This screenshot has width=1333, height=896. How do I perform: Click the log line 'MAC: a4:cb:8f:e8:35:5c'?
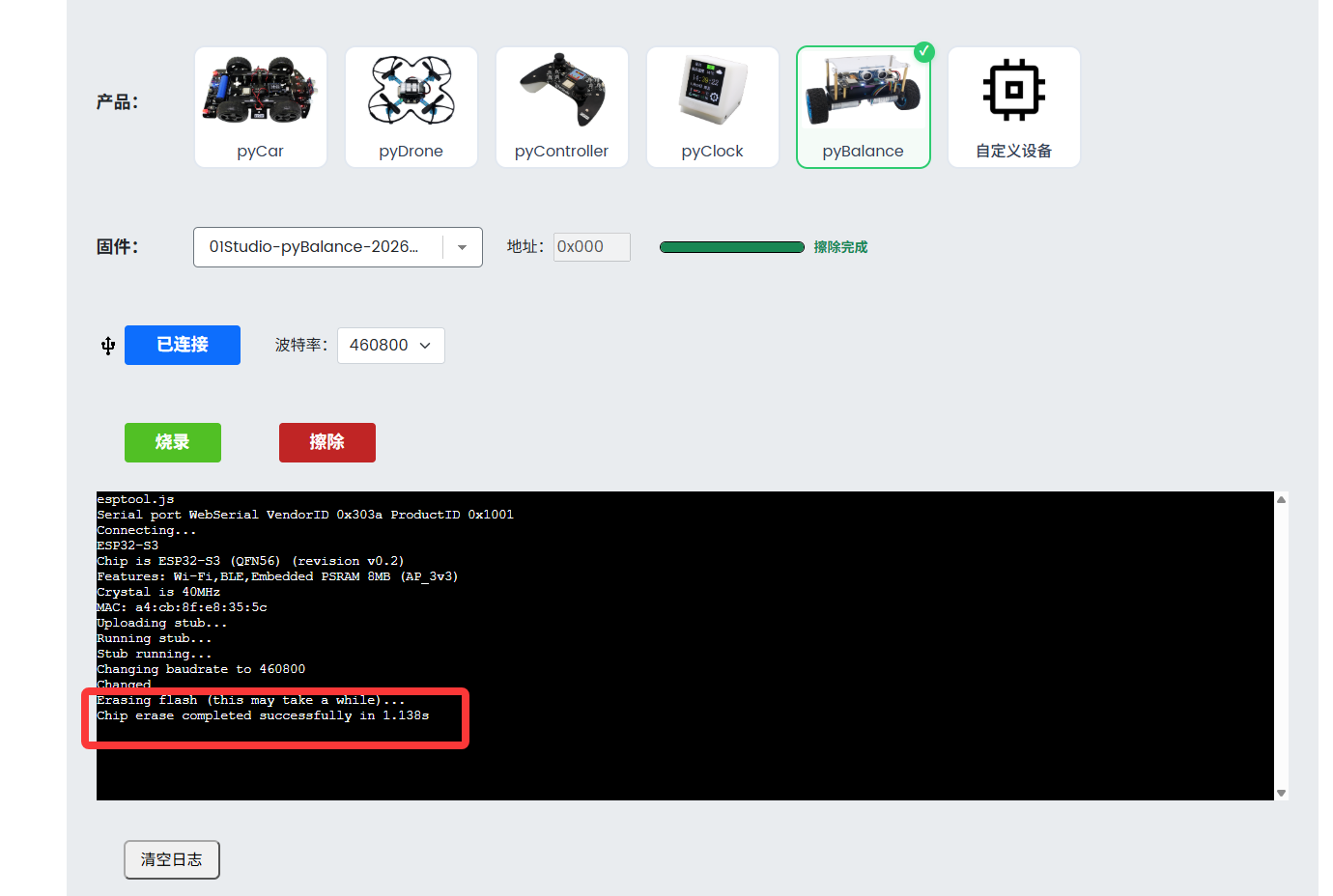point(182,607)
